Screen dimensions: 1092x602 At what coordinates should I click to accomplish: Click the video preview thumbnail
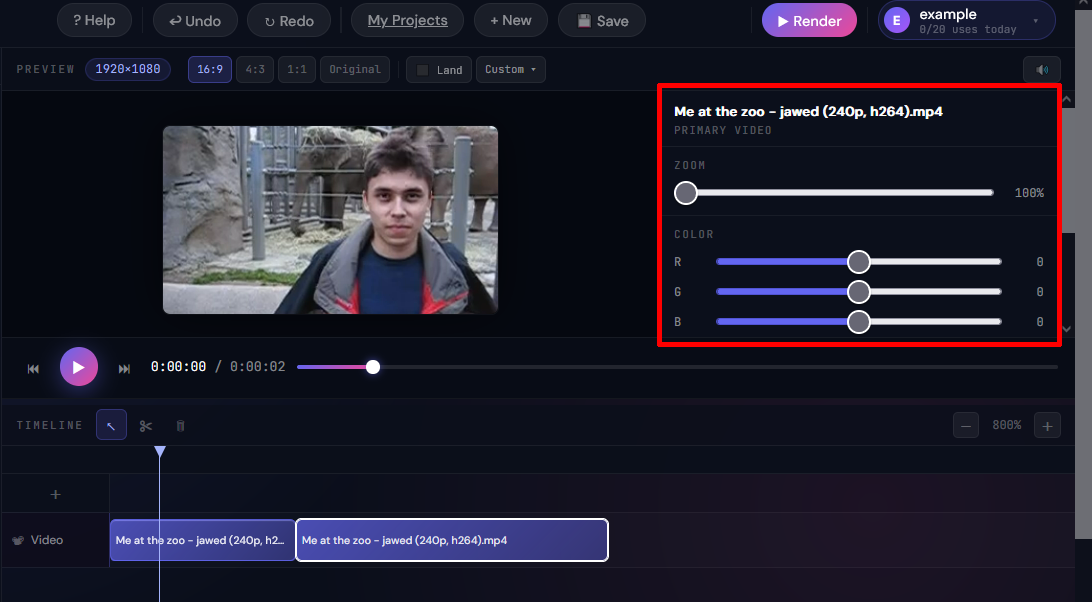330,220
